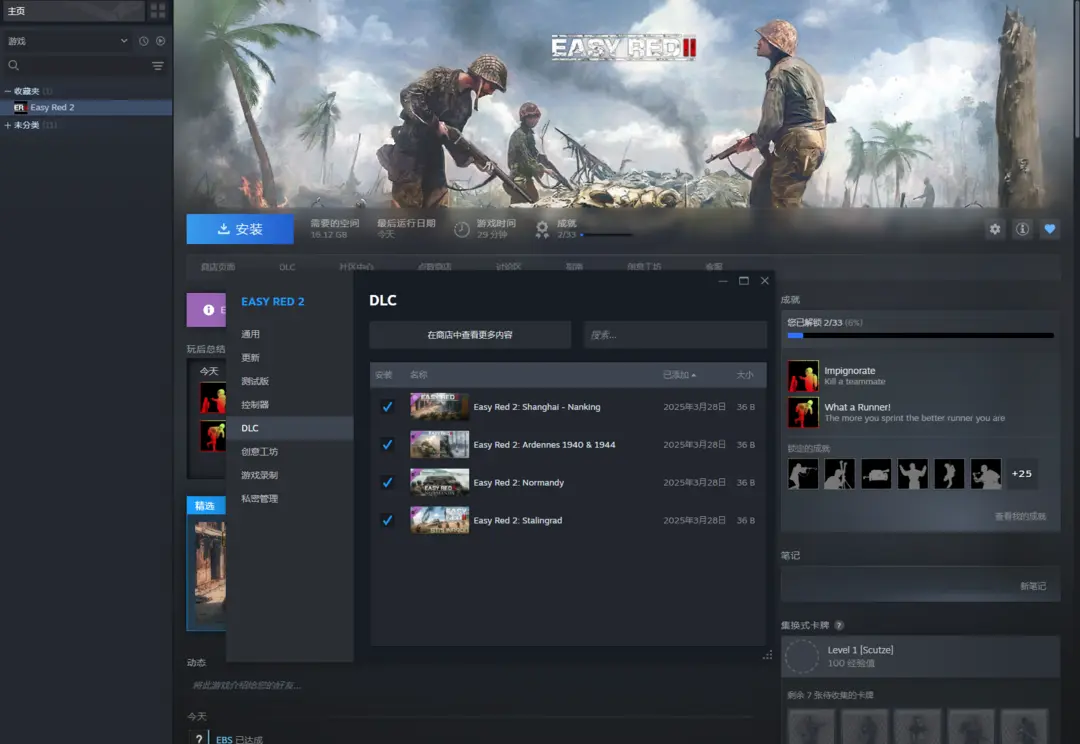Click the recent activity clock icon in sidebar
This screenshot has width=1080, height=744.
coord(143,41)
